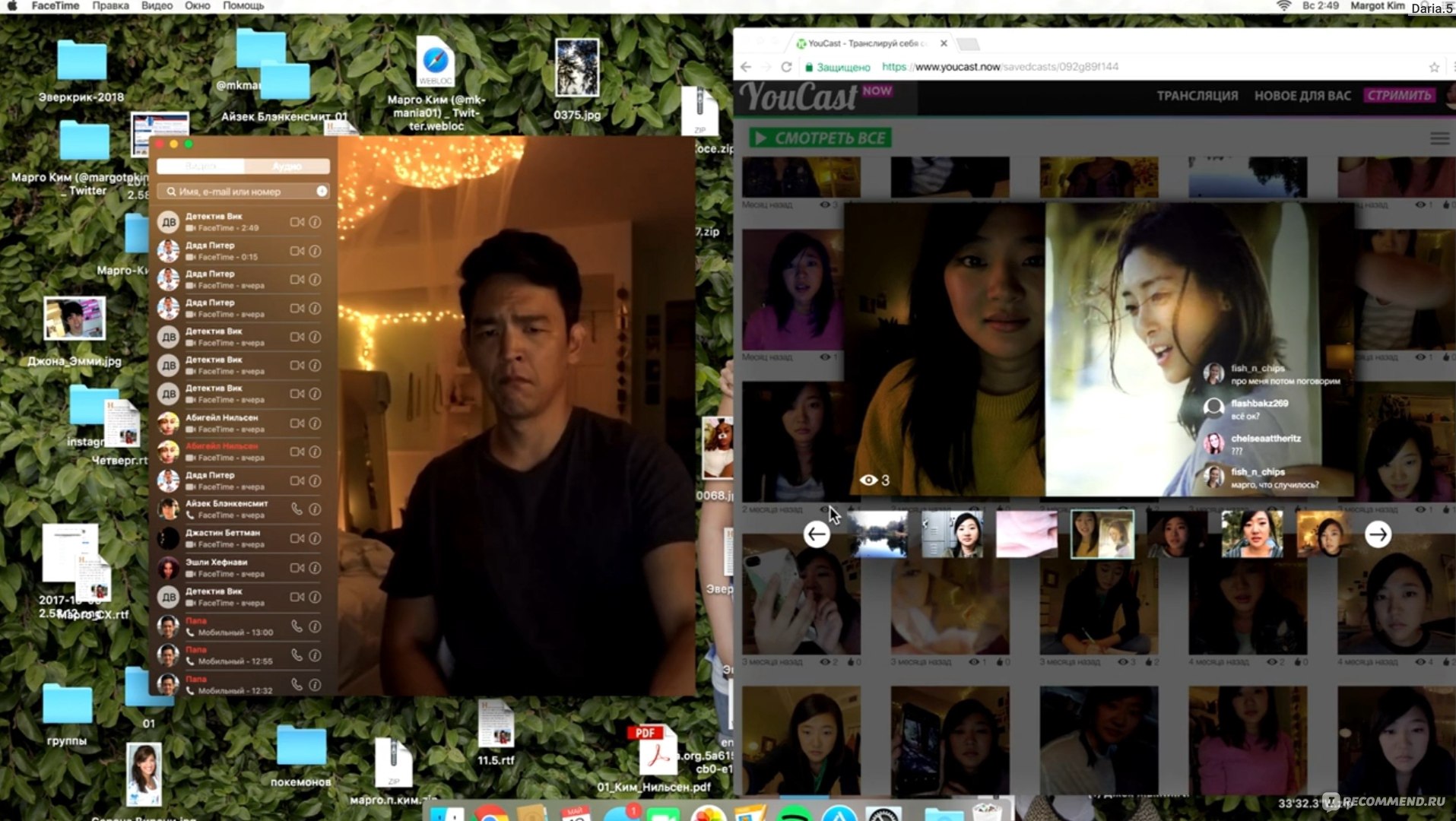Open the Марго Ким Twitter webloc file
The image size is (1456, 821).
pos(436,84)
